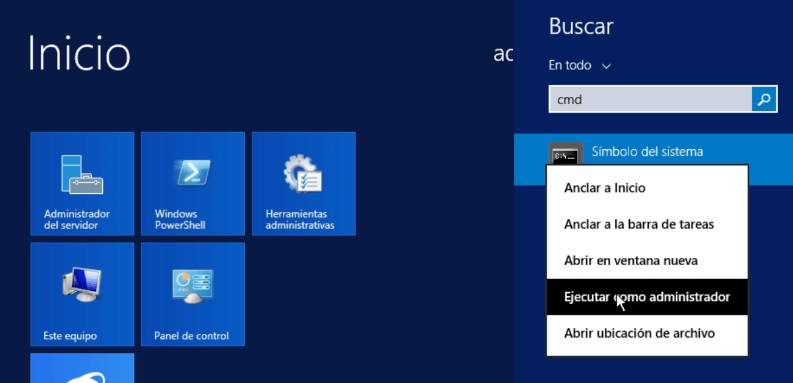Open the Panel de control tile
793x383 pixels.
point(193,294)
